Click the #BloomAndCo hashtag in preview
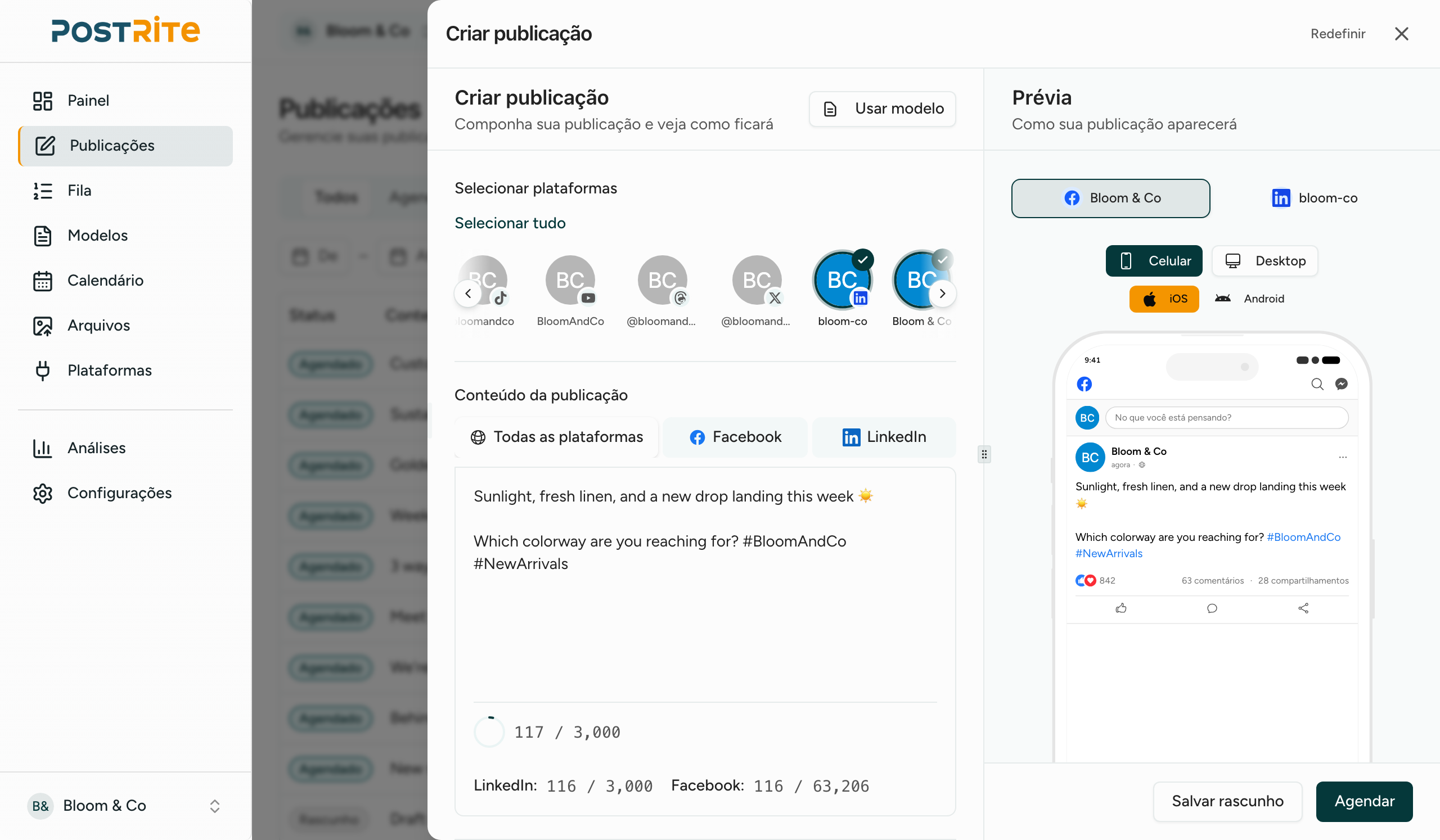Viewport: 1440px width, 840px height. pos(1303,537)
